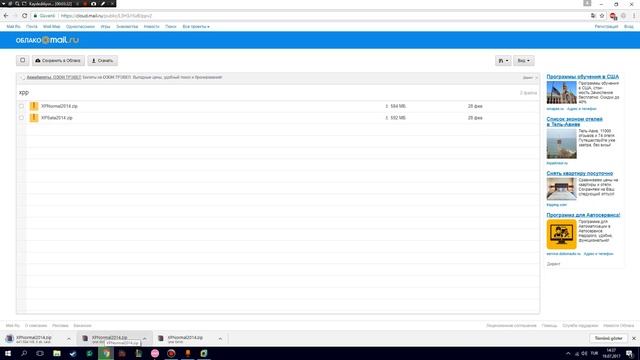Screen dimensions: 640x360
Task: Expand options for second XPNormal2014.zip download
Action: point(144,339)
